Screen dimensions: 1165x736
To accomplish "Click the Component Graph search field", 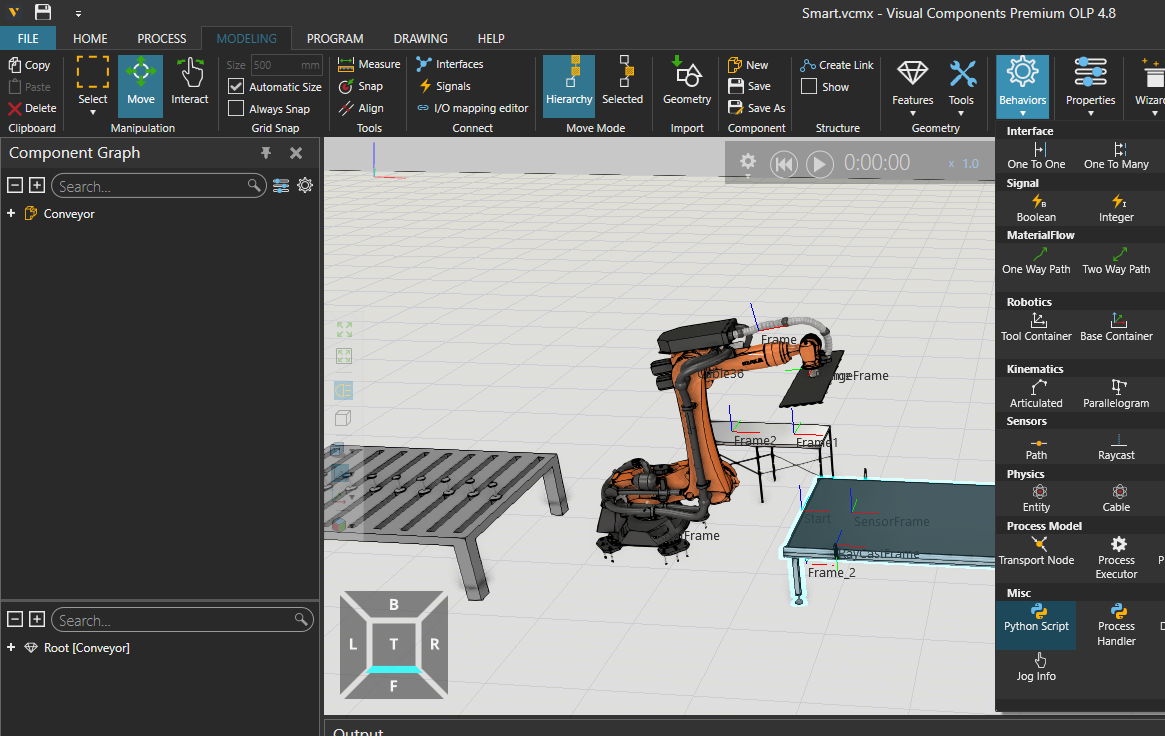I will pyautogui.click(x=158, y=186).
